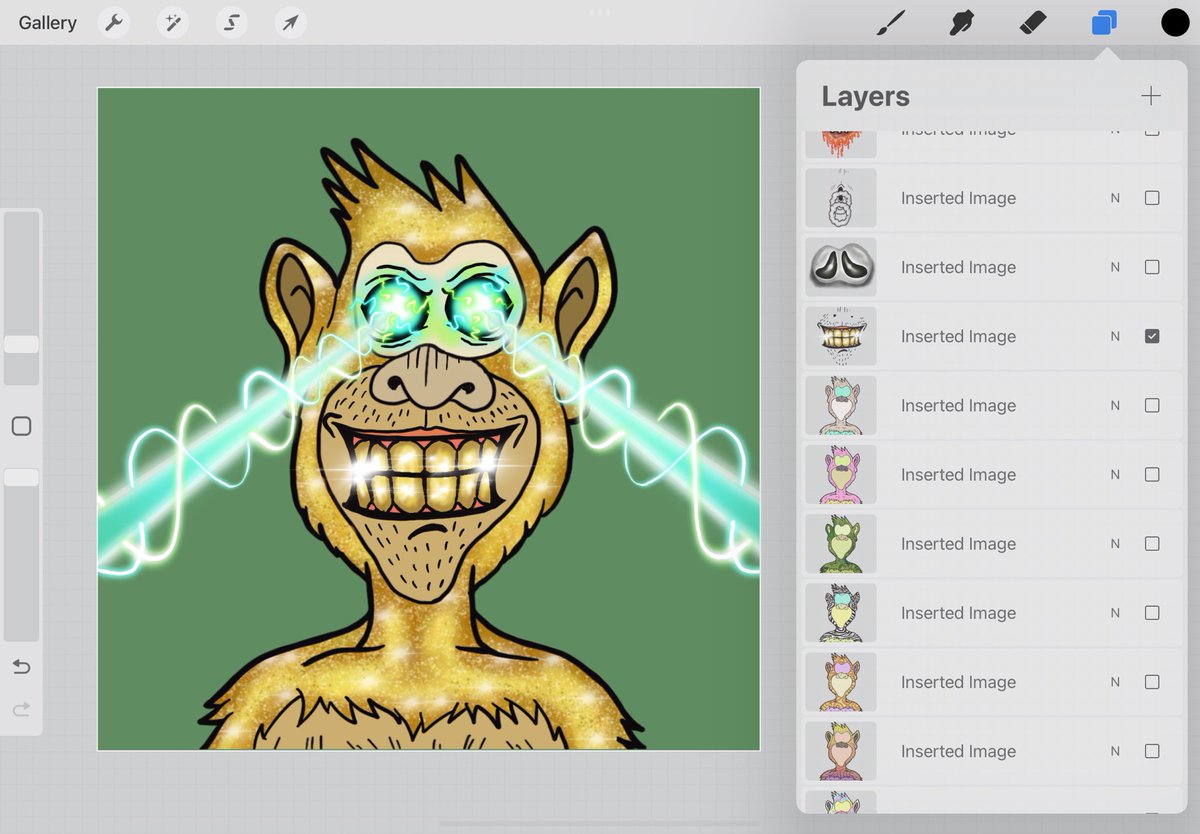Screen dimensions: 1200x834
Task: Open blend mode N of pink ape layer
Action: coord(1115,474)
